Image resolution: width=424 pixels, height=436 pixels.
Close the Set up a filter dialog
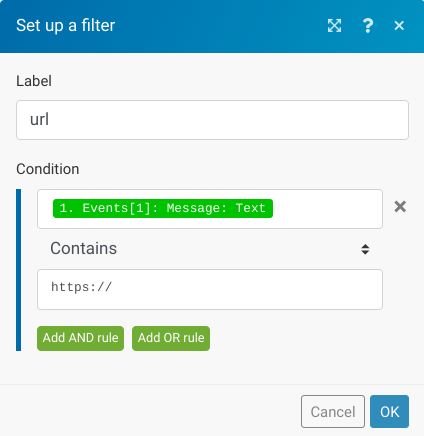point(399,26)
